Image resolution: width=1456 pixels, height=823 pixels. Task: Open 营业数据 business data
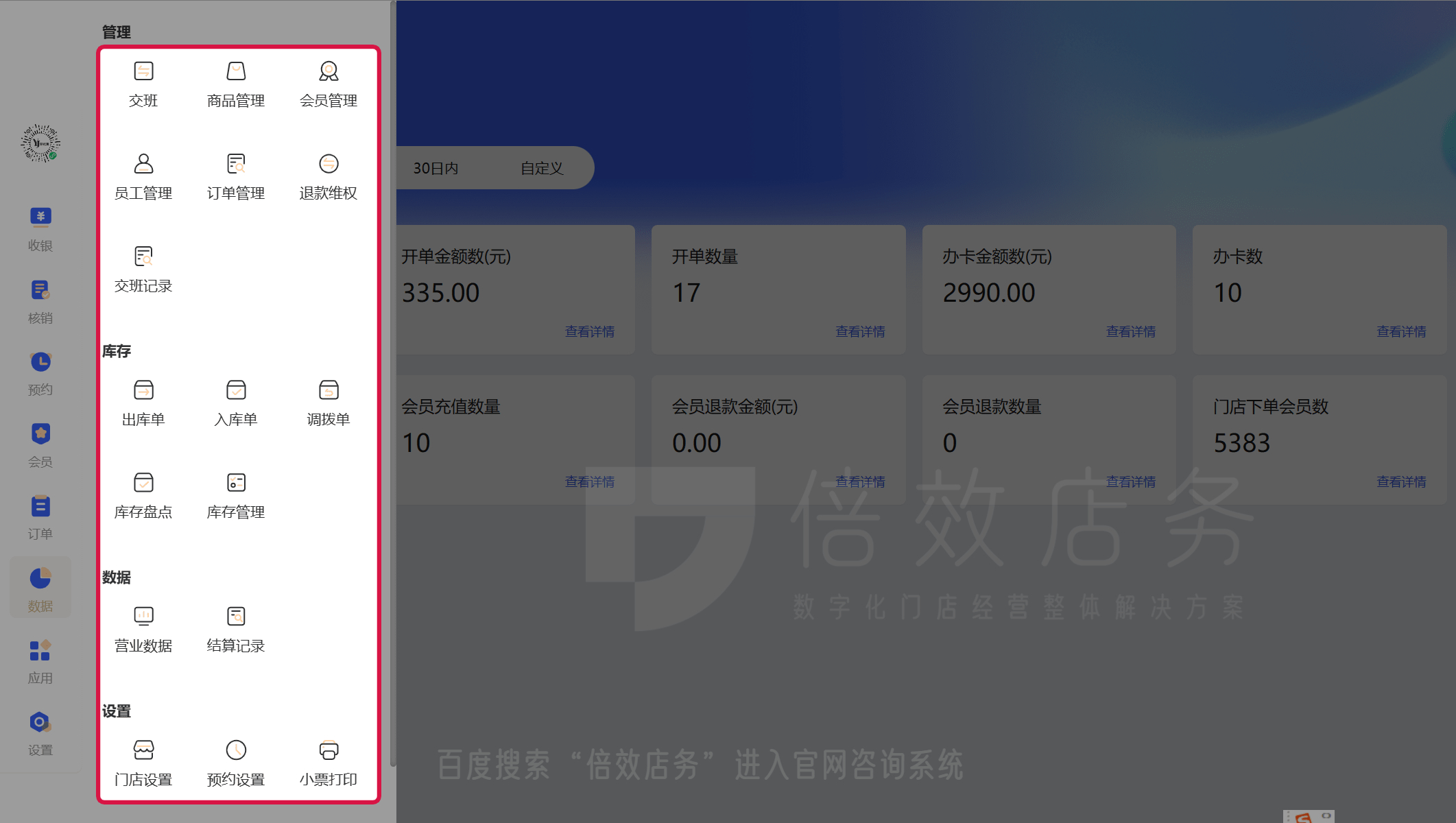pos(143,630)
